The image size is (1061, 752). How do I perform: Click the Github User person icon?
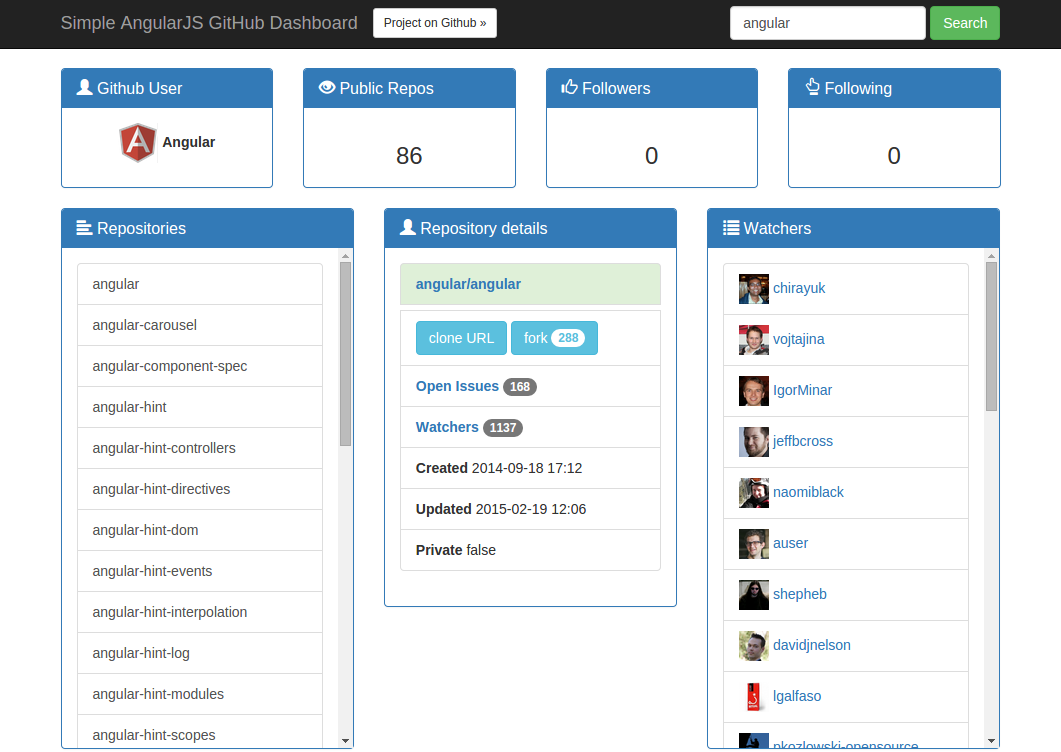tap(85, 87)
